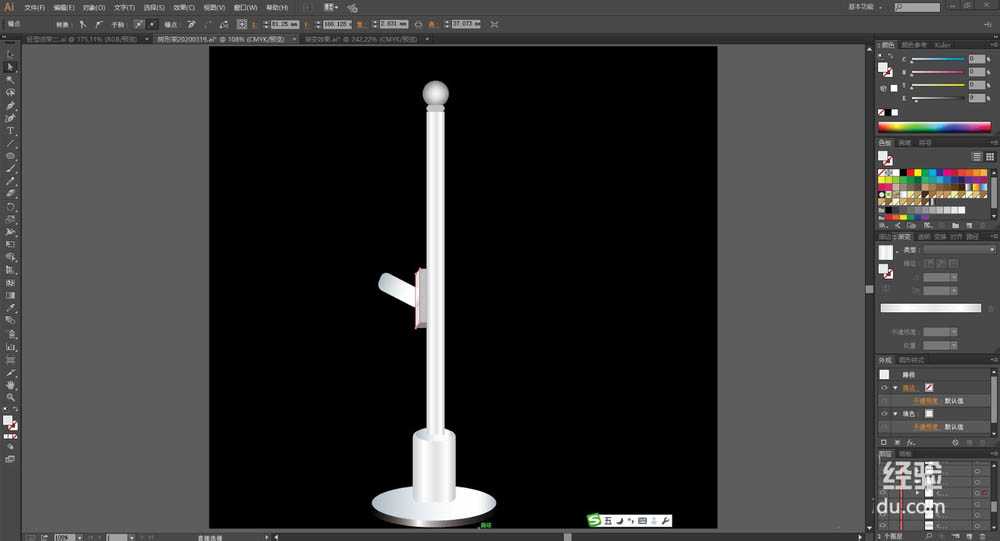Click the 不透明度 link under fill
This screenshot has width=1000, height=541.
926,426
